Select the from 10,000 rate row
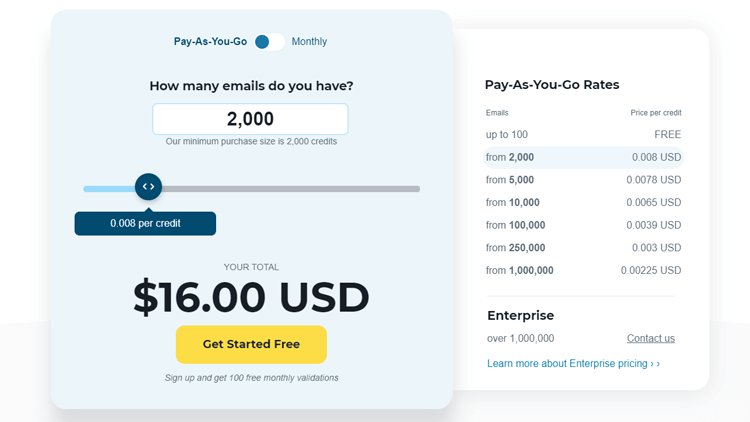The width and height of the screenshot is (750, 422). 583,202
